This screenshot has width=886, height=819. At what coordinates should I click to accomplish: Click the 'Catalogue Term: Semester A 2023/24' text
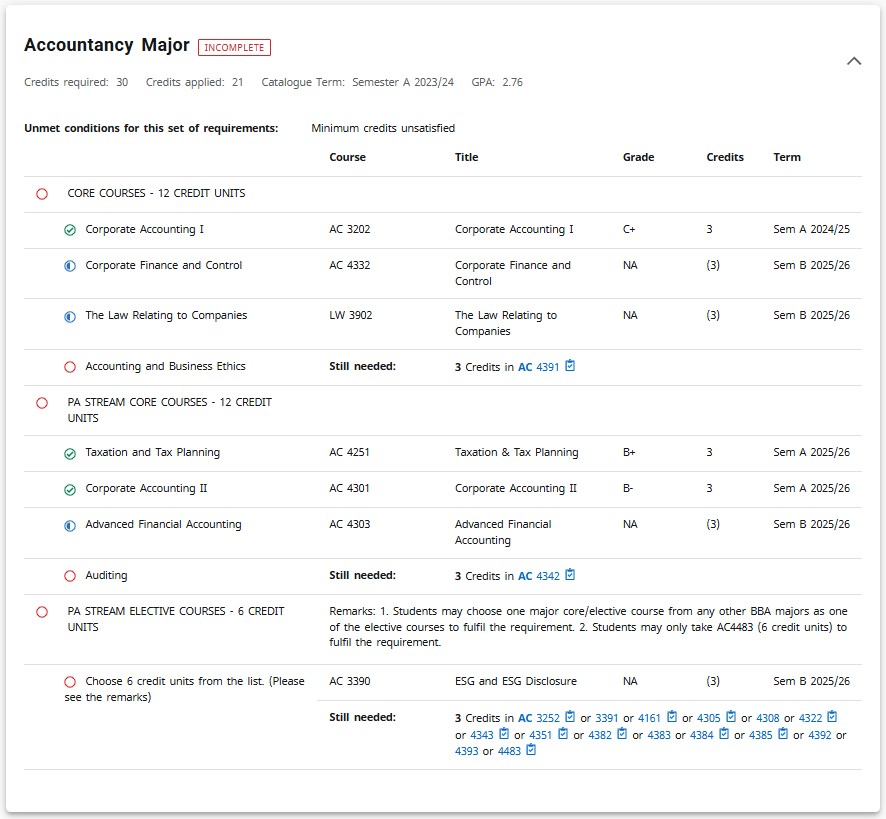pyautogui.click(x=357, y=83)
